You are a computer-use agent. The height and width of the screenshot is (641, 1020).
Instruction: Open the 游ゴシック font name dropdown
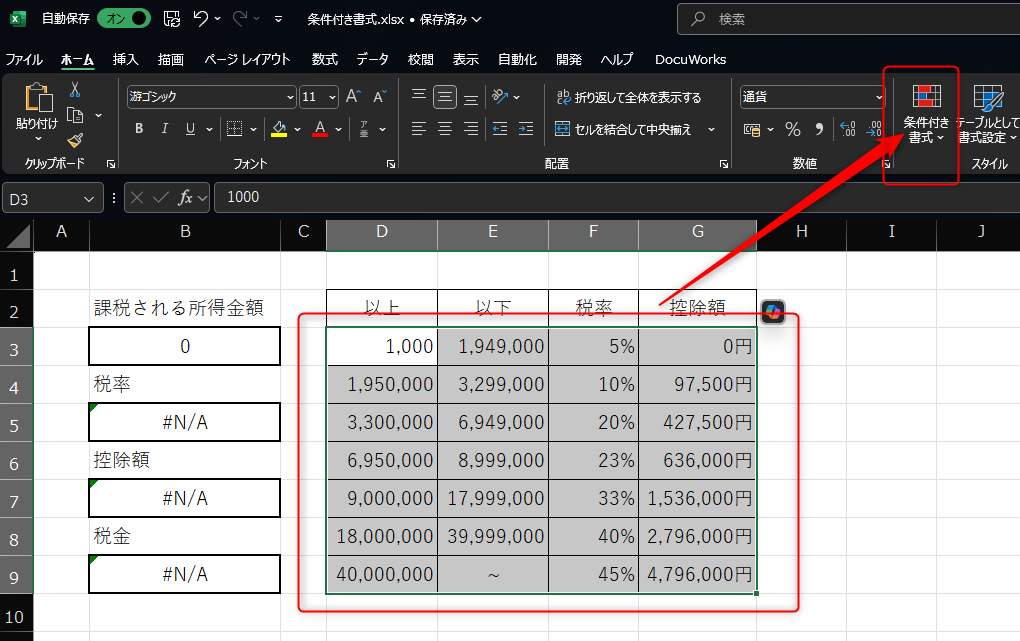click(290, 97)
